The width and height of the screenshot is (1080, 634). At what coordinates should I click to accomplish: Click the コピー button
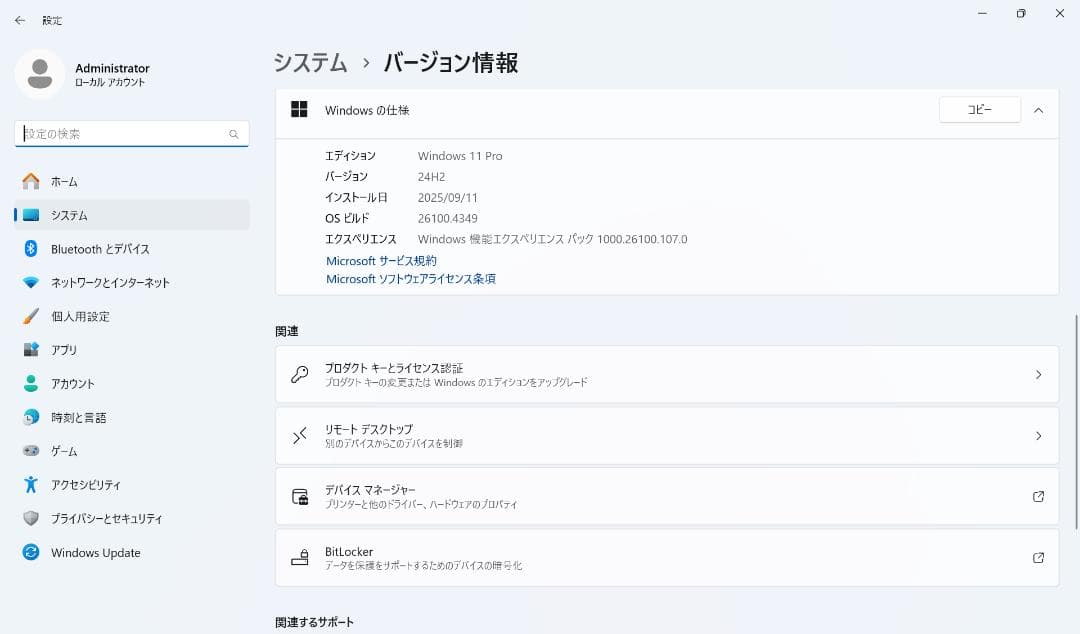click(x=979, y=110)
